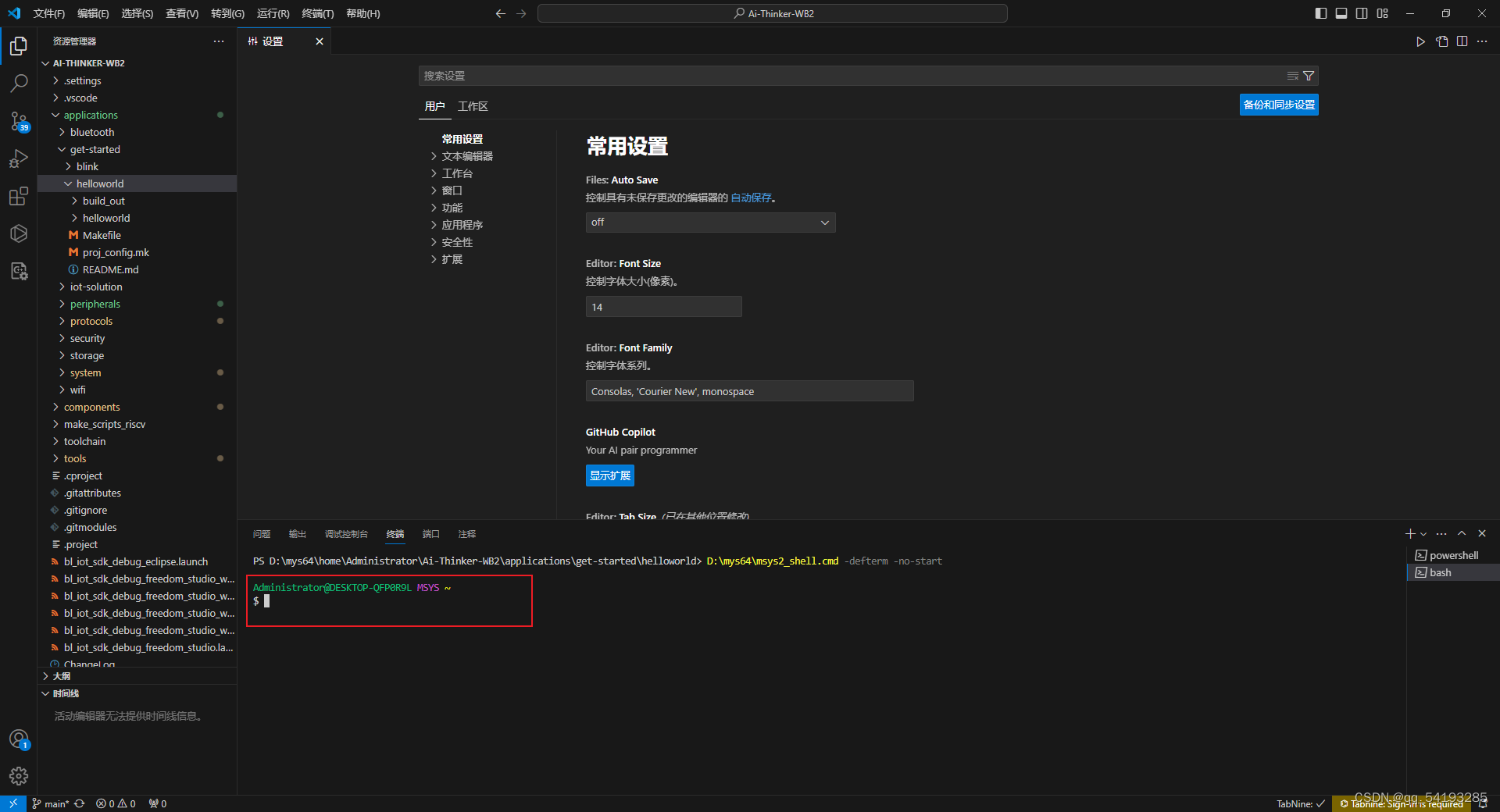Click the Tabnine sign-in required status item
The width and height of the screenshot is (1500, 812).
click(1402, 803)
